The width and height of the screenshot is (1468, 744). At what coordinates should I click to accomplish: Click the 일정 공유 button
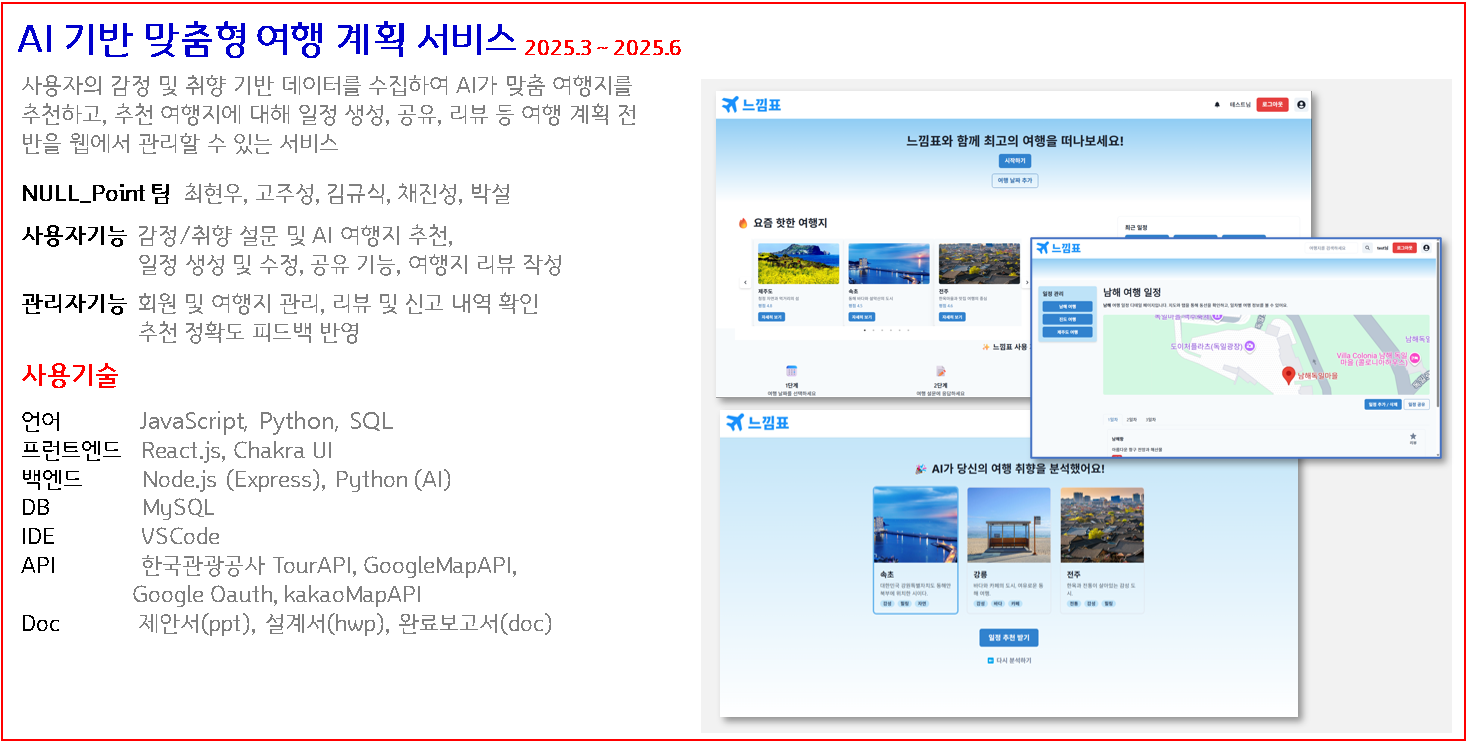pos(1418,404)
